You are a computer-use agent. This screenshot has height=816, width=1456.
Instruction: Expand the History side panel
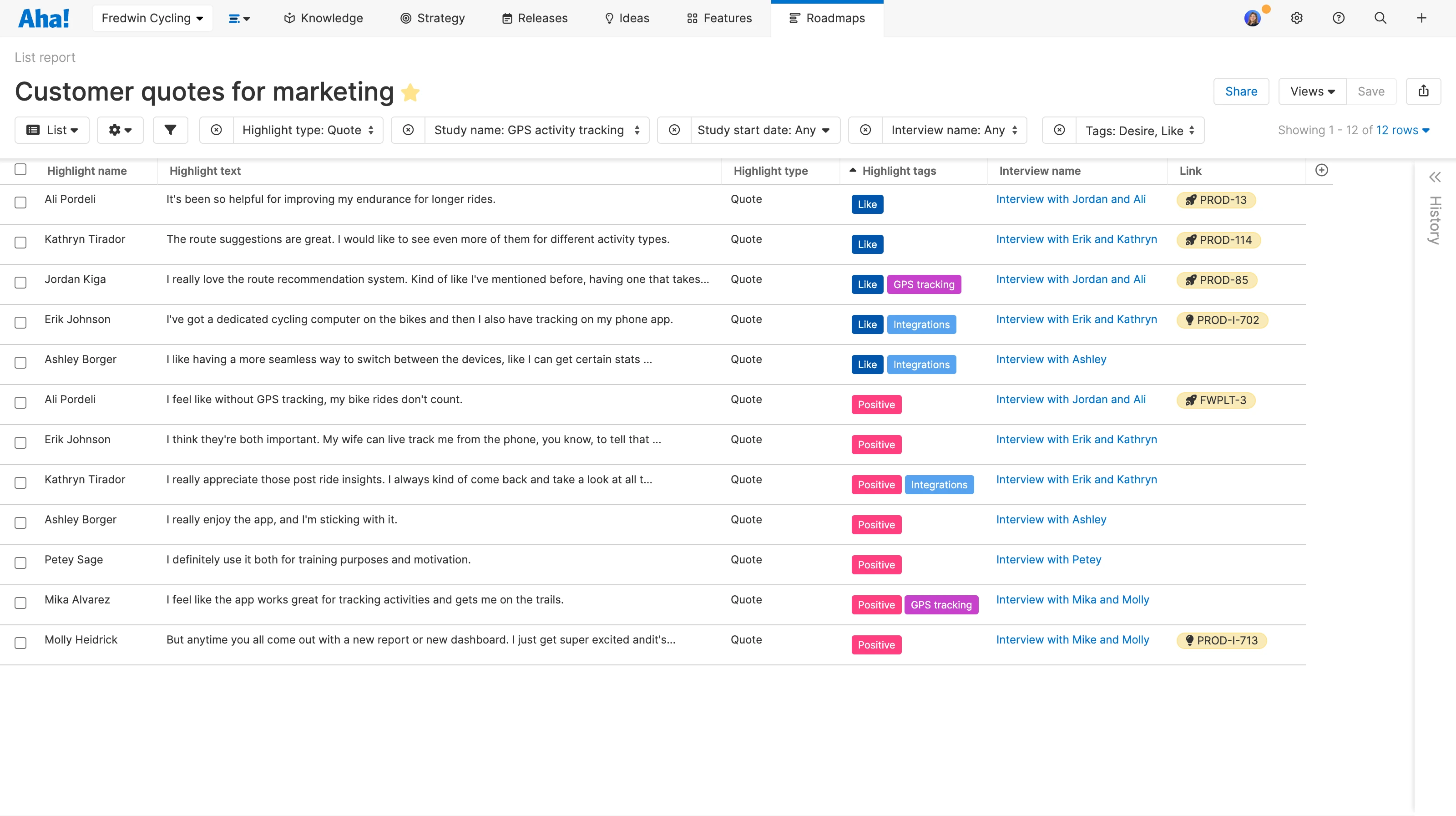coord(1435,177)
